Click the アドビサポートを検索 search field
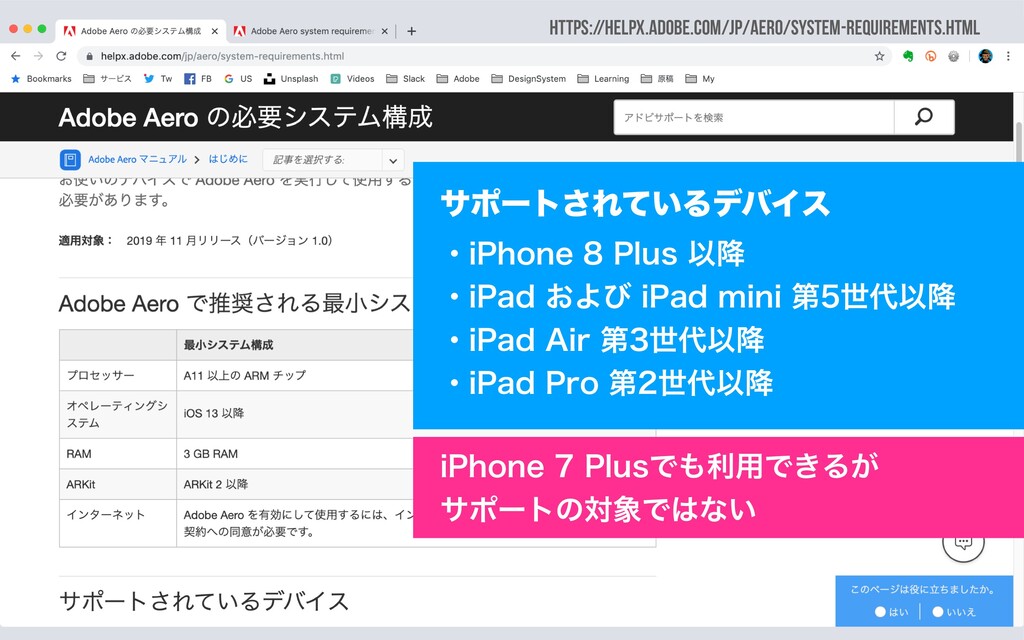The image size is (1024, 640). pyautogui.click(x=754, y=118)
